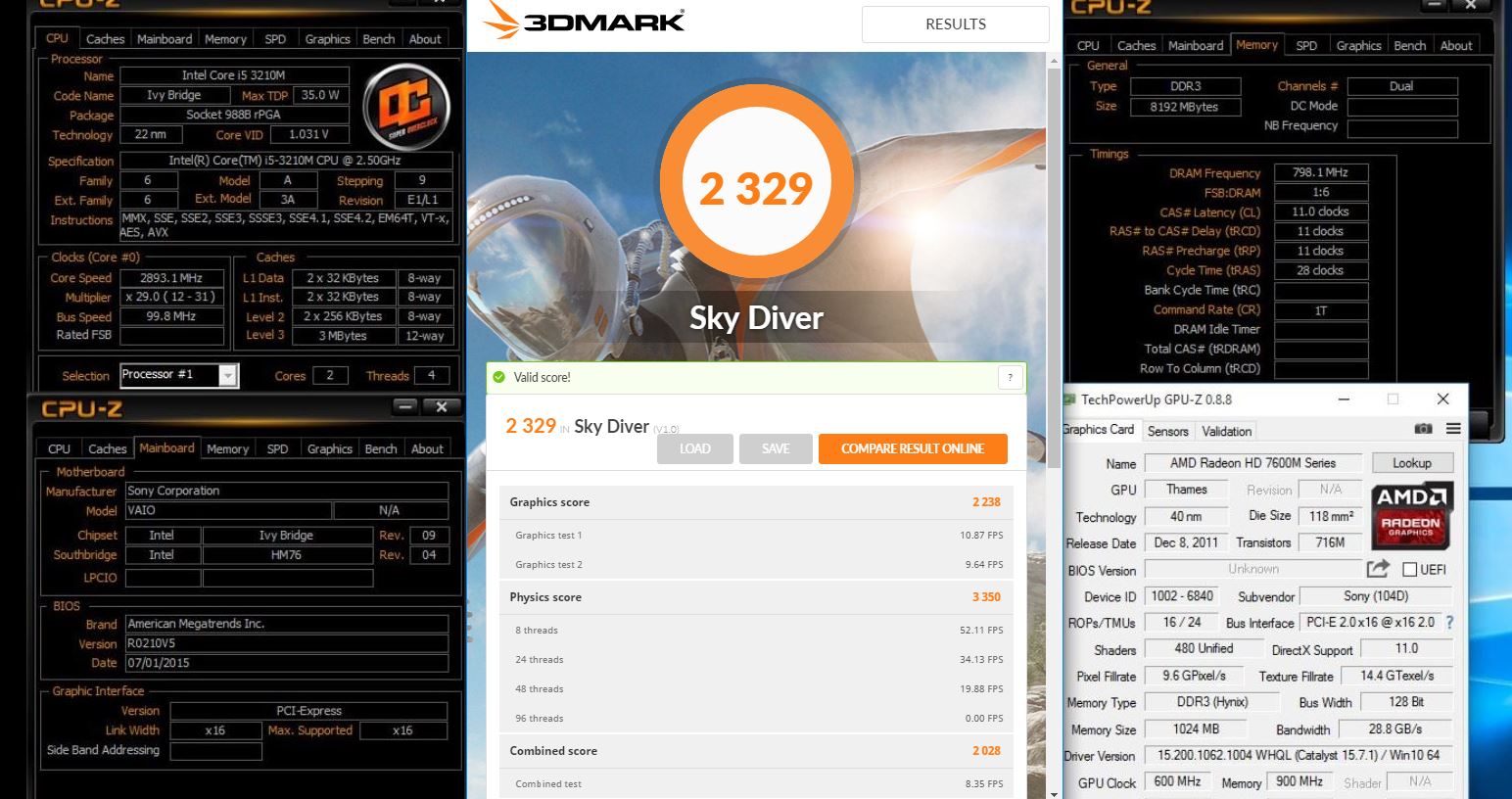Minimize the GPU-Z window
The image size is (1512, 799).
click(1344, 399)
